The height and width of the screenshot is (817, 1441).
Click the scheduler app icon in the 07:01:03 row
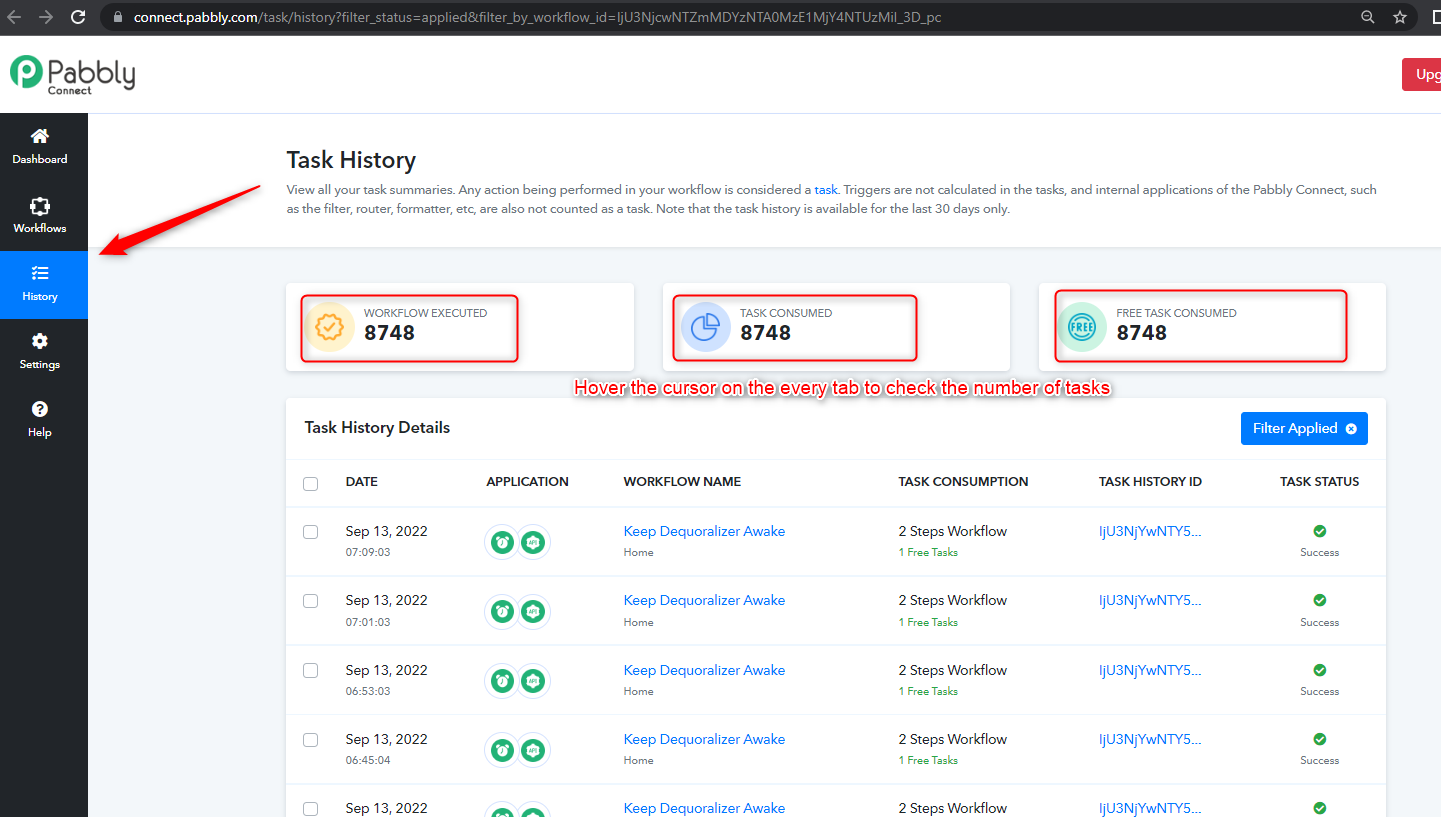502,611
